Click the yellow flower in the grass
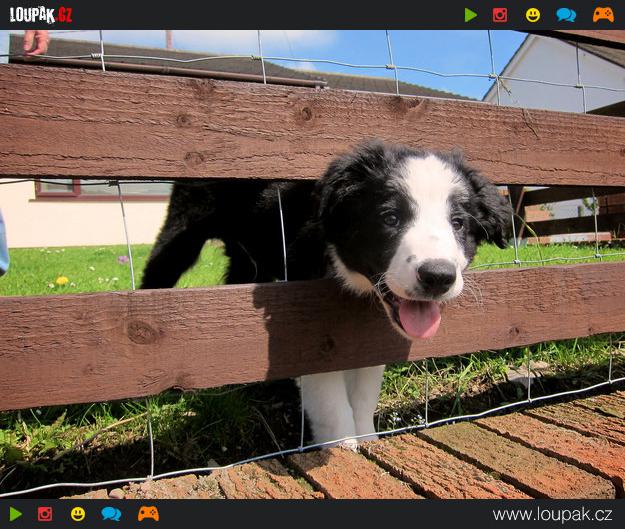625x529 pixels. click(62, 281)
